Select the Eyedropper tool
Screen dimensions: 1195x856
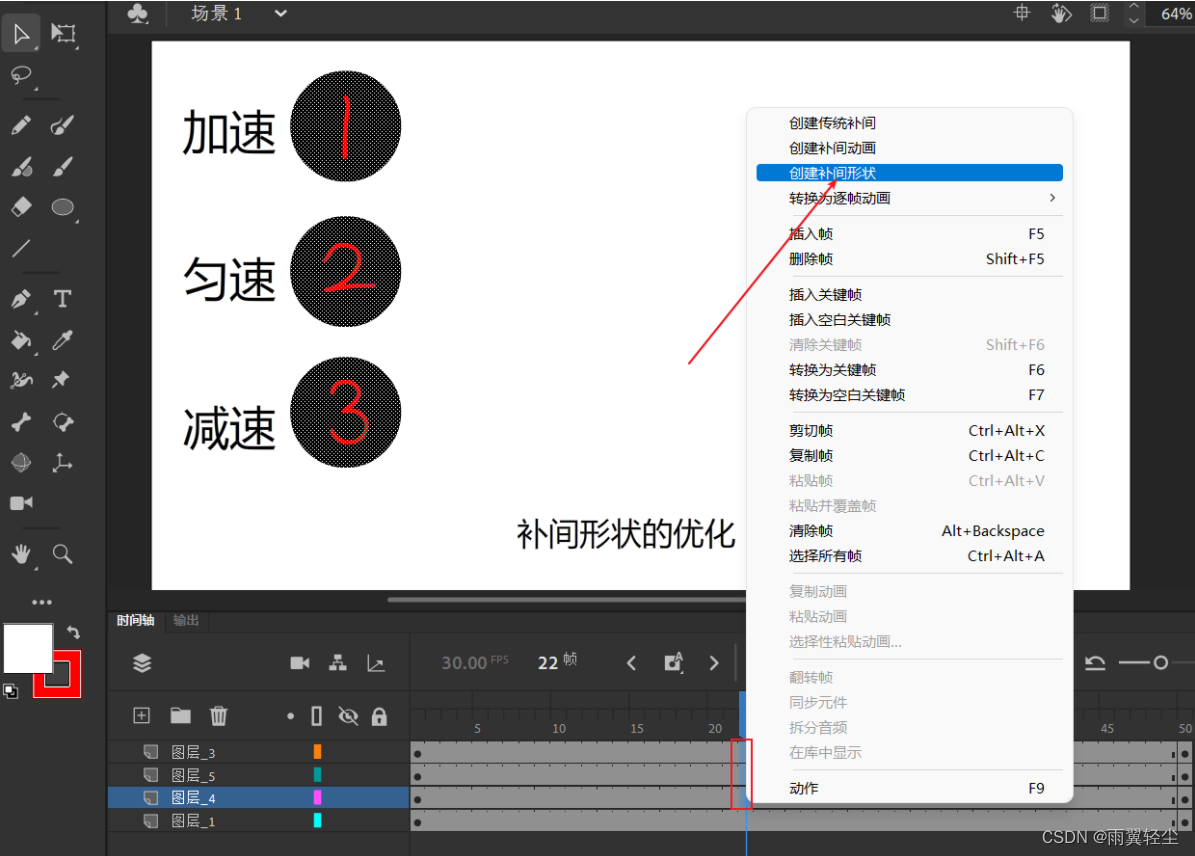click(x=62, y=340)
